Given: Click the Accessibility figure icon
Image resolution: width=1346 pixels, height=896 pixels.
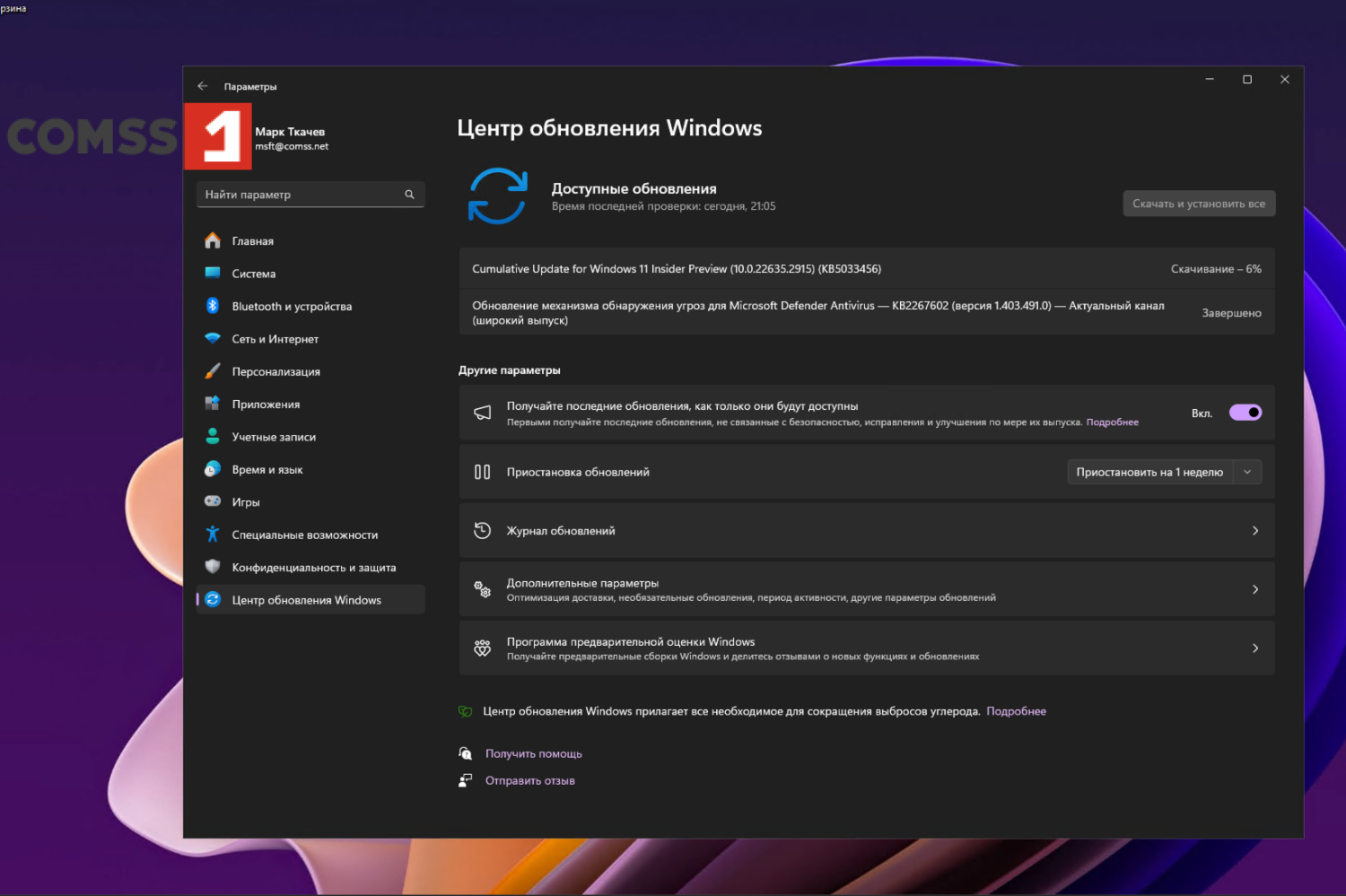Looking at the screenshot, I should point(213,535).
